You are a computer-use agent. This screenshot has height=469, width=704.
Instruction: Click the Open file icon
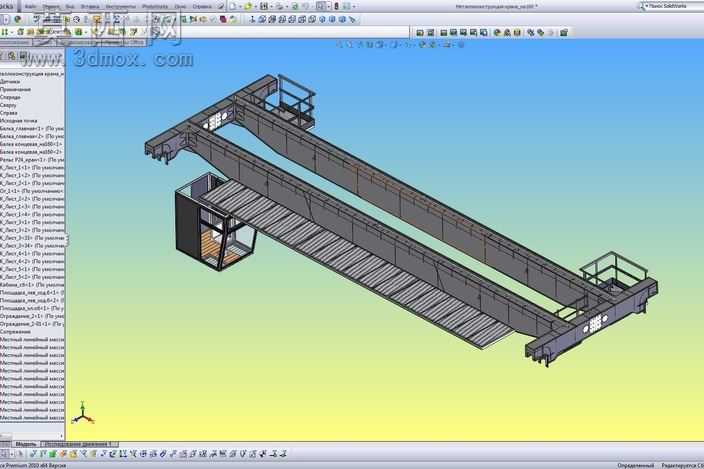(x=248, y=6)
